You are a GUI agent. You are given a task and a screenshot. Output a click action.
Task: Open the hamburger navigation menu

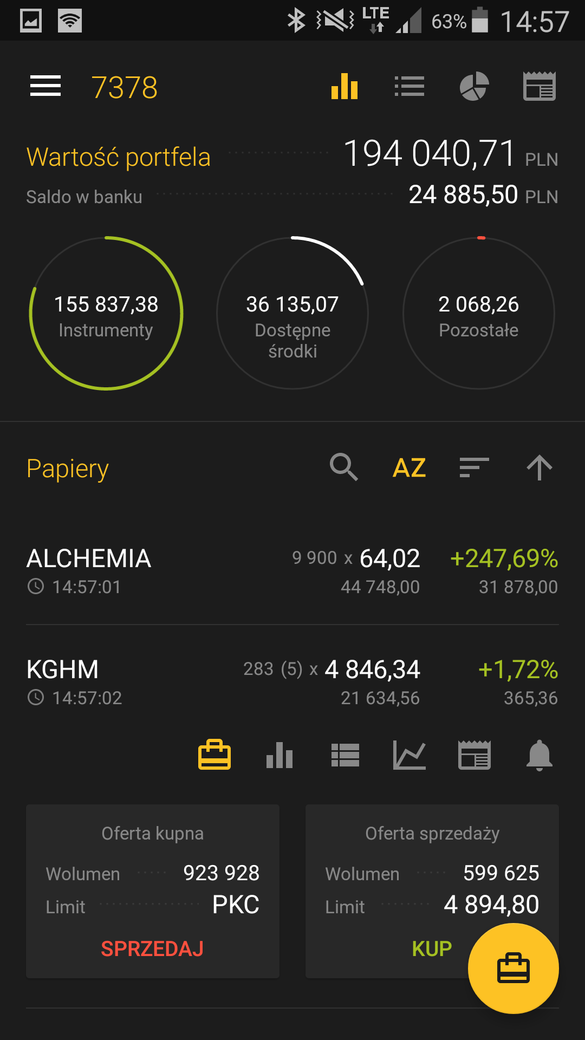tap(45, 86)
